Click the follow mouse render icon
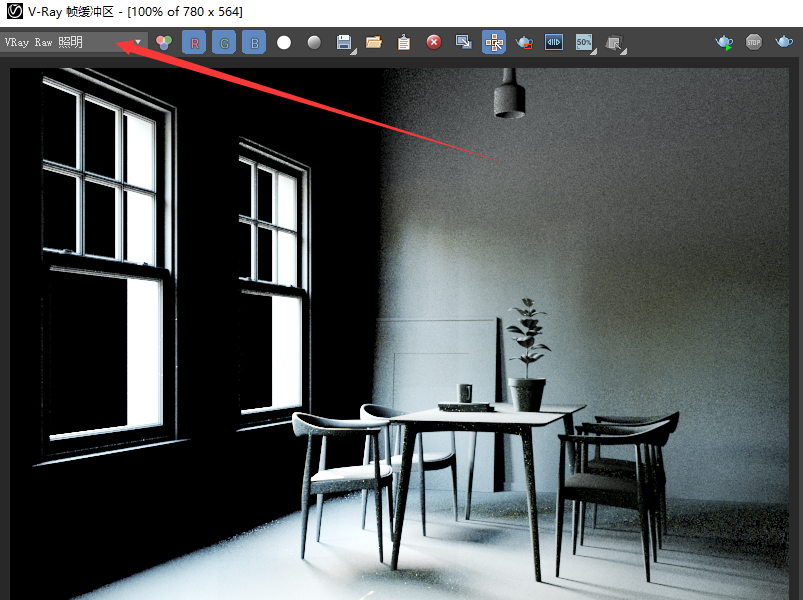This screenshot has height=600, width=803. (x=615, y=43)
